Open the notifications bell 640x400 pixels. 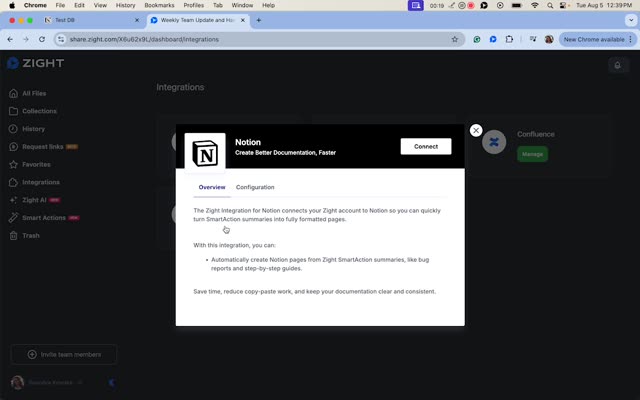[618, 65]
